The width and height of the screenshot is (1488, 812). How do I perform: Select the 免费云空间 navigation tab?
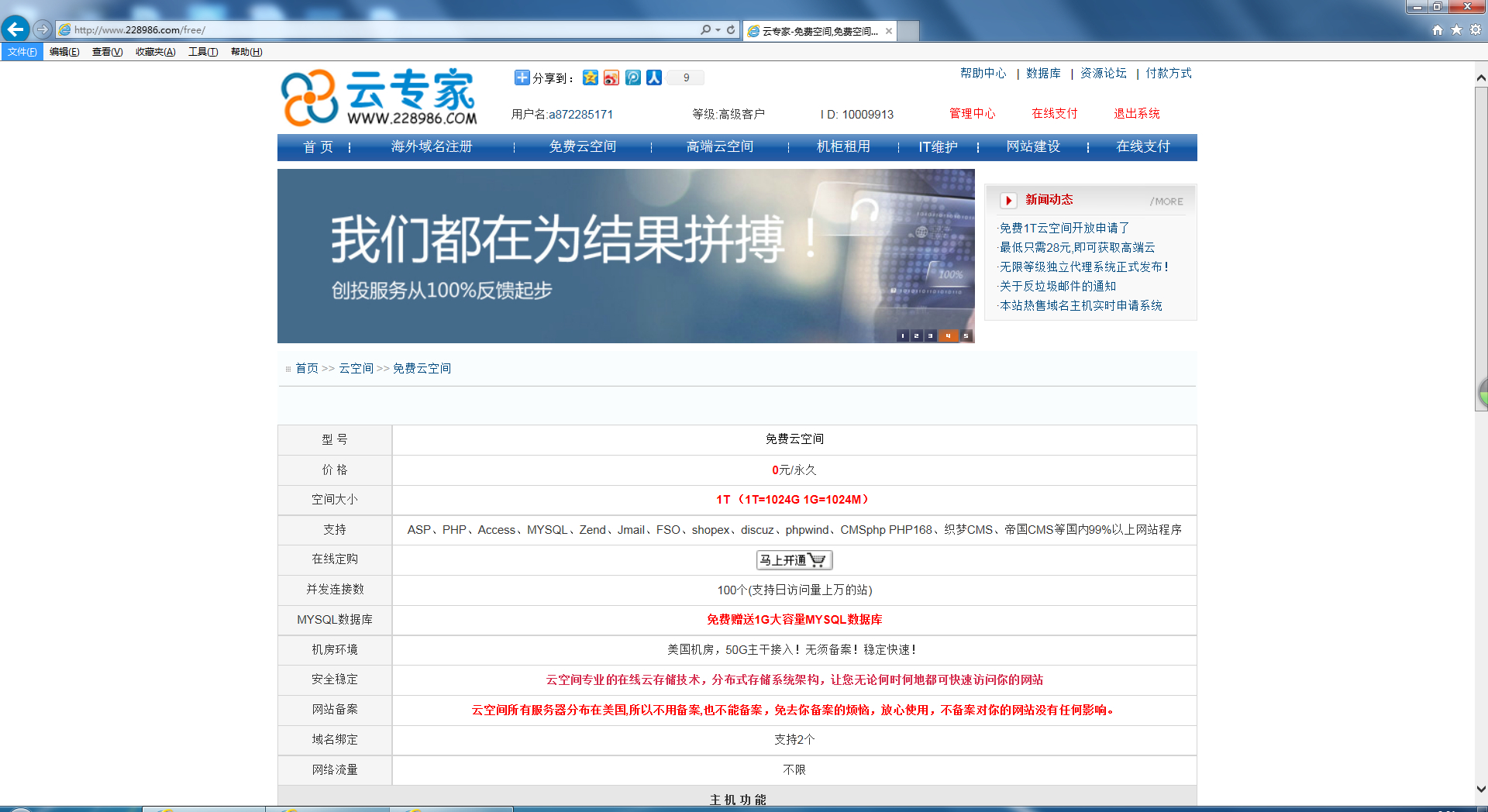coord(583,147)
